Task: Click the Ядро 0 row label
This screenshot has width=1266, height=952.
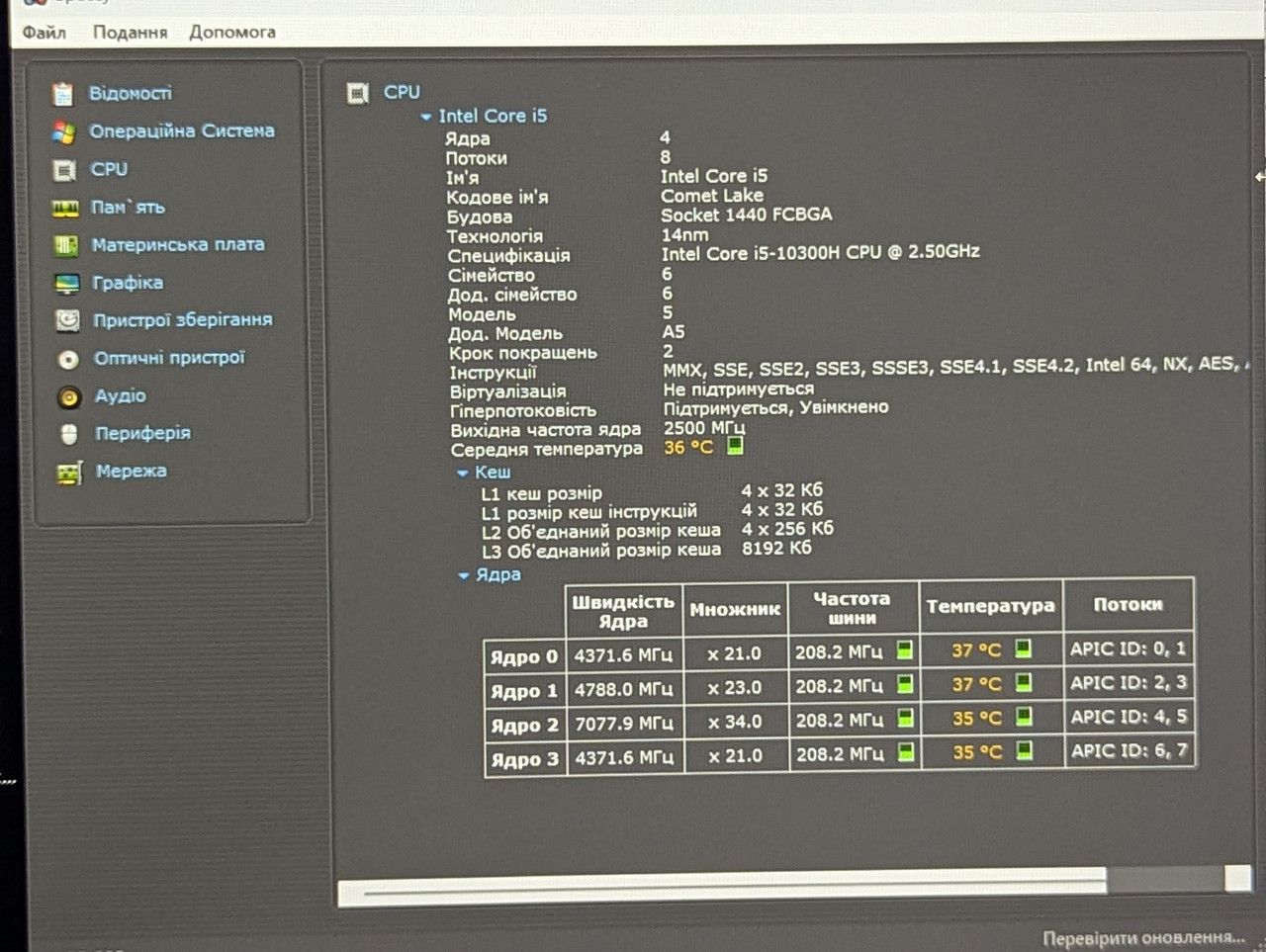Action: pos(524,656)
